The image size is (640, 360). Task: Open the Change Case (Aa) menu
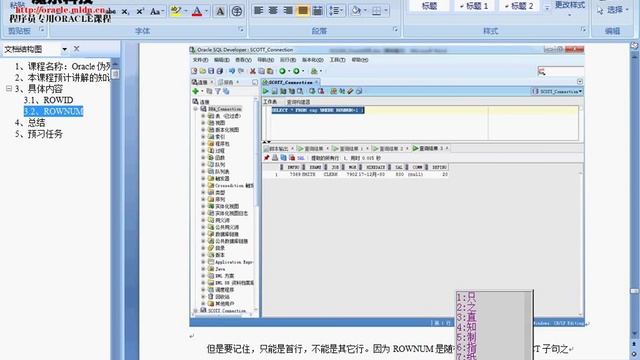pyautogui.click(x=156, y=11)
